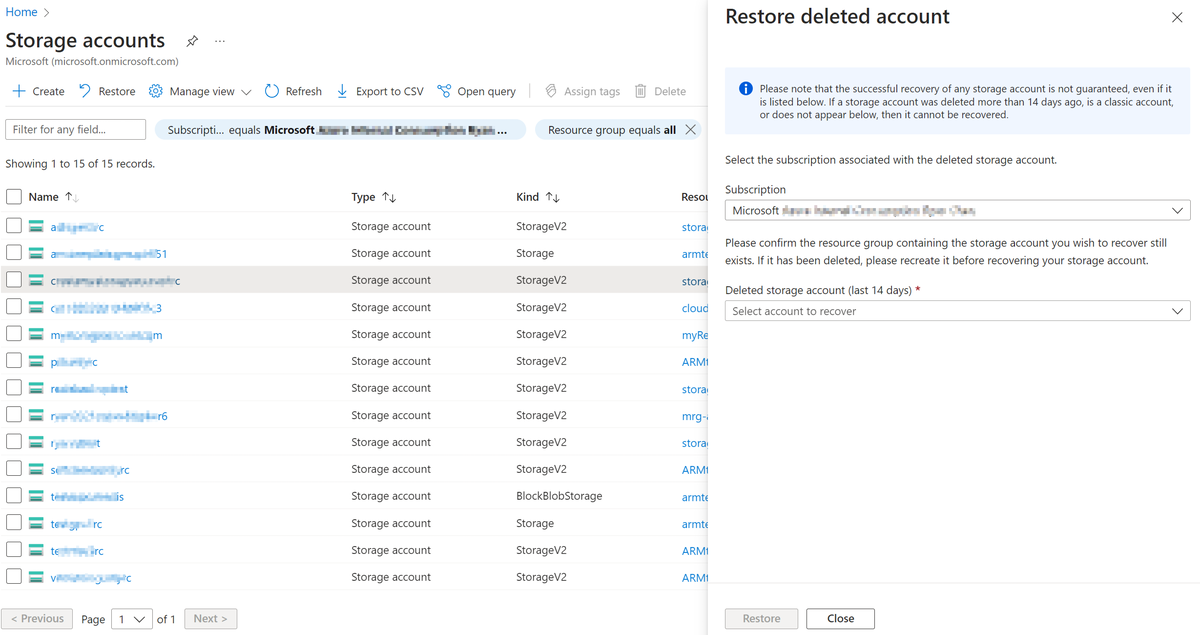Click Export to CSV download icon

coord(342,91)
